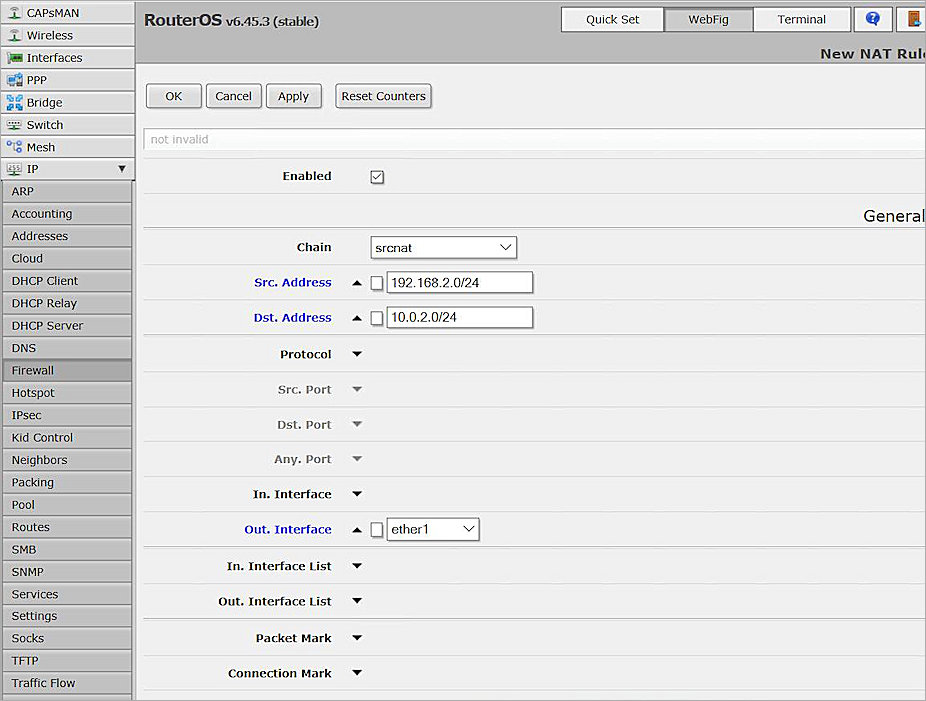926x701 pixels.
Task: Apply the NAT rule changes
Action: click(293, 96)
